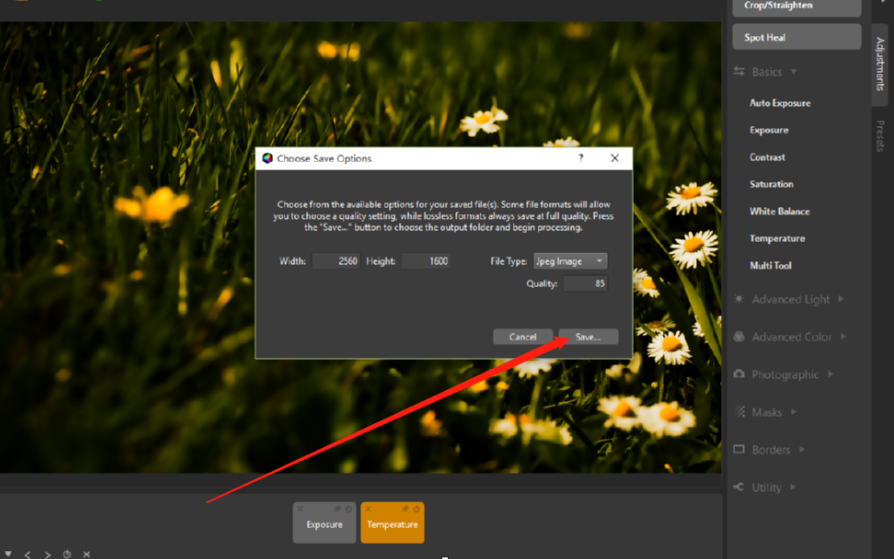
Task: Click the Width input field
Action: tap(336, 261)
